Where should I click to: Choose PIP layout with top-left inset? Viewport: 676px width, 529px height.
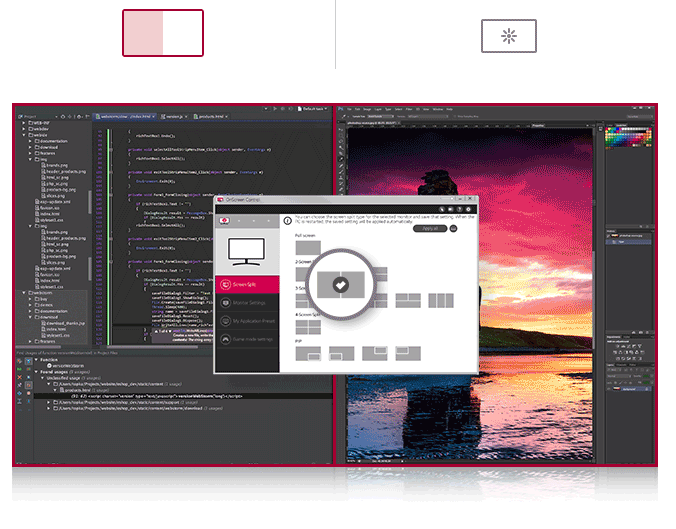click(408, 354)
